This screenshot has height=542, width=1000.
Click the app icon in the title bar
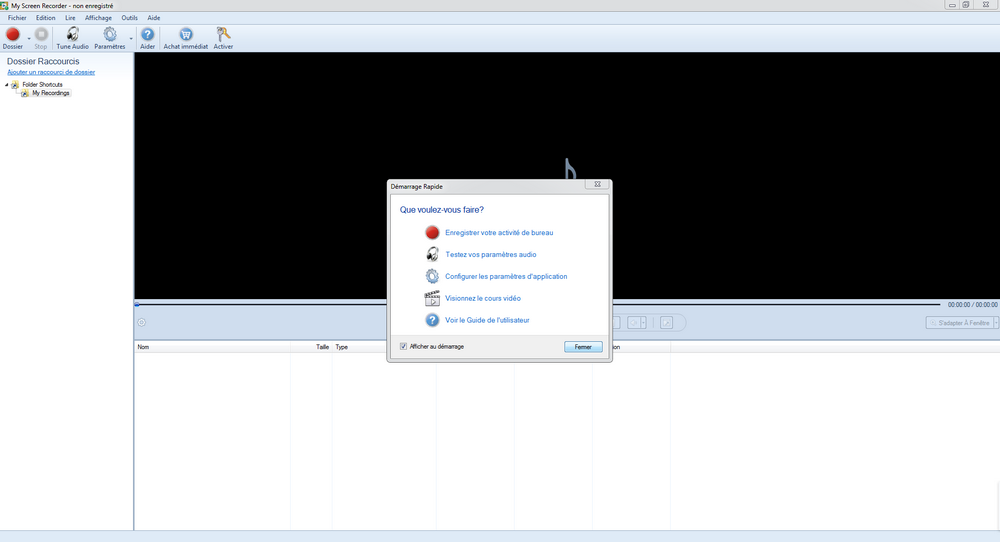[x=4, y=5]
